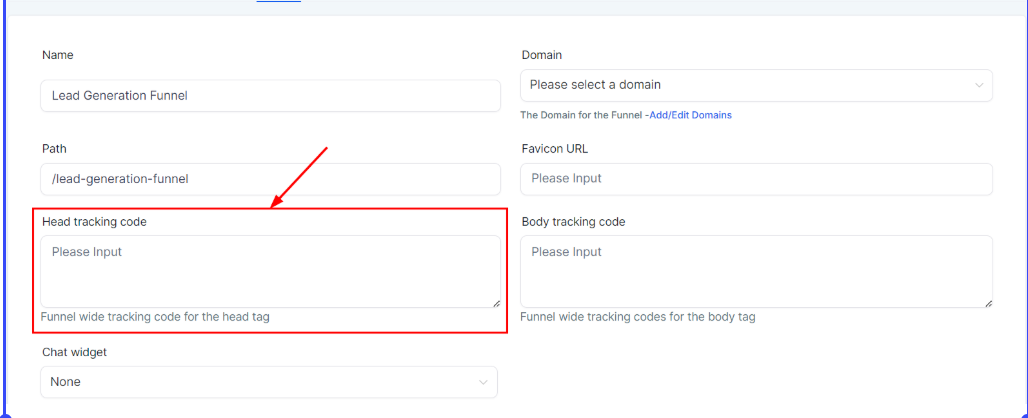
Task: Click the head tag helper text below textarea
Action: click(155, 317)
